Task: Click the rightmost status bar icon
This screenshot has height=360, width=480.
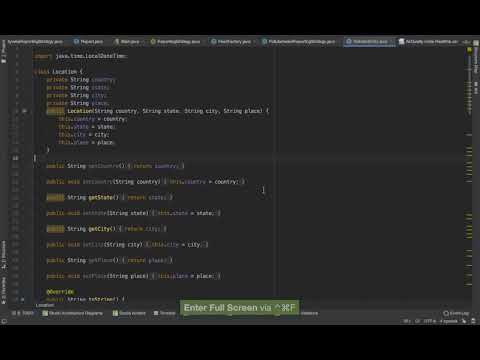Action: tap(473, 321)
